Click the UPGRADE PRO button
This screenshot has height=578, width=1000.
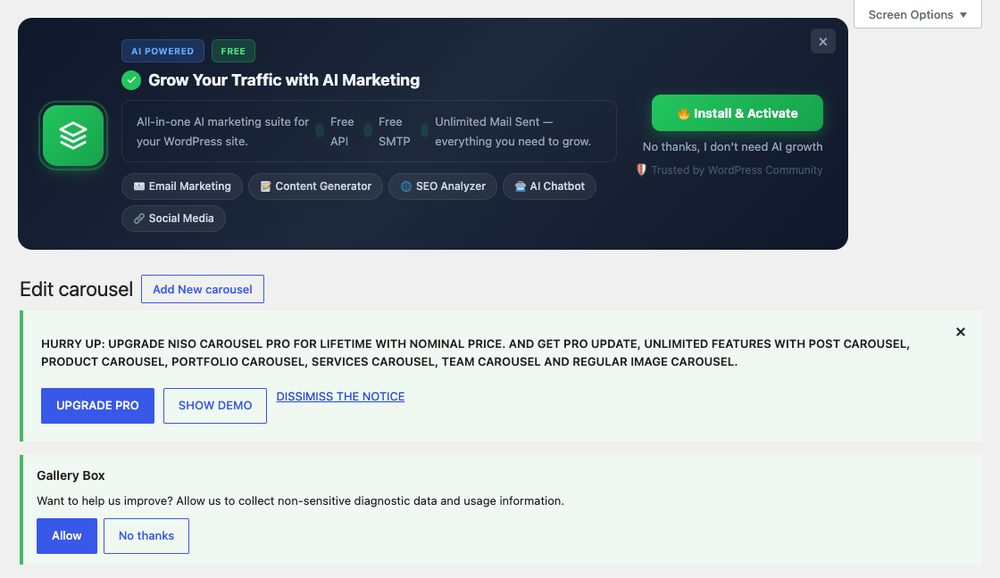98,406
